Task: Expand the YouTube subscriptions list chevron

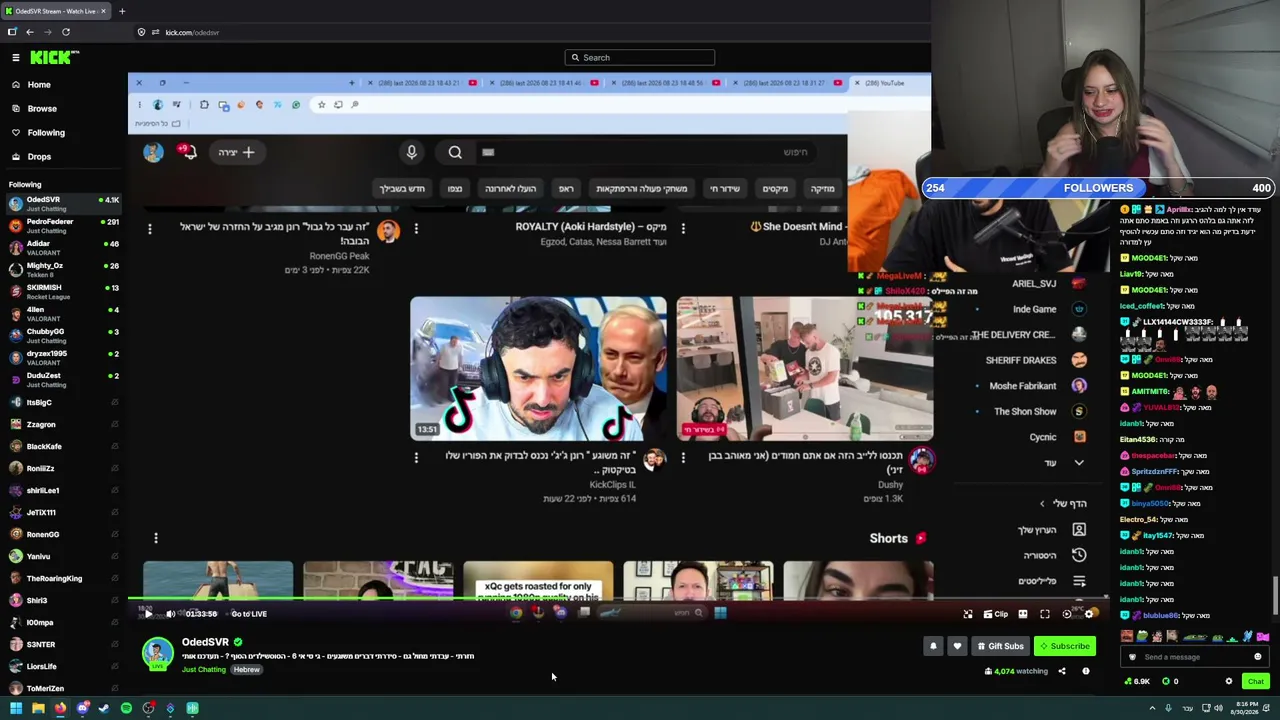Action: click(x=1079, y=463)
